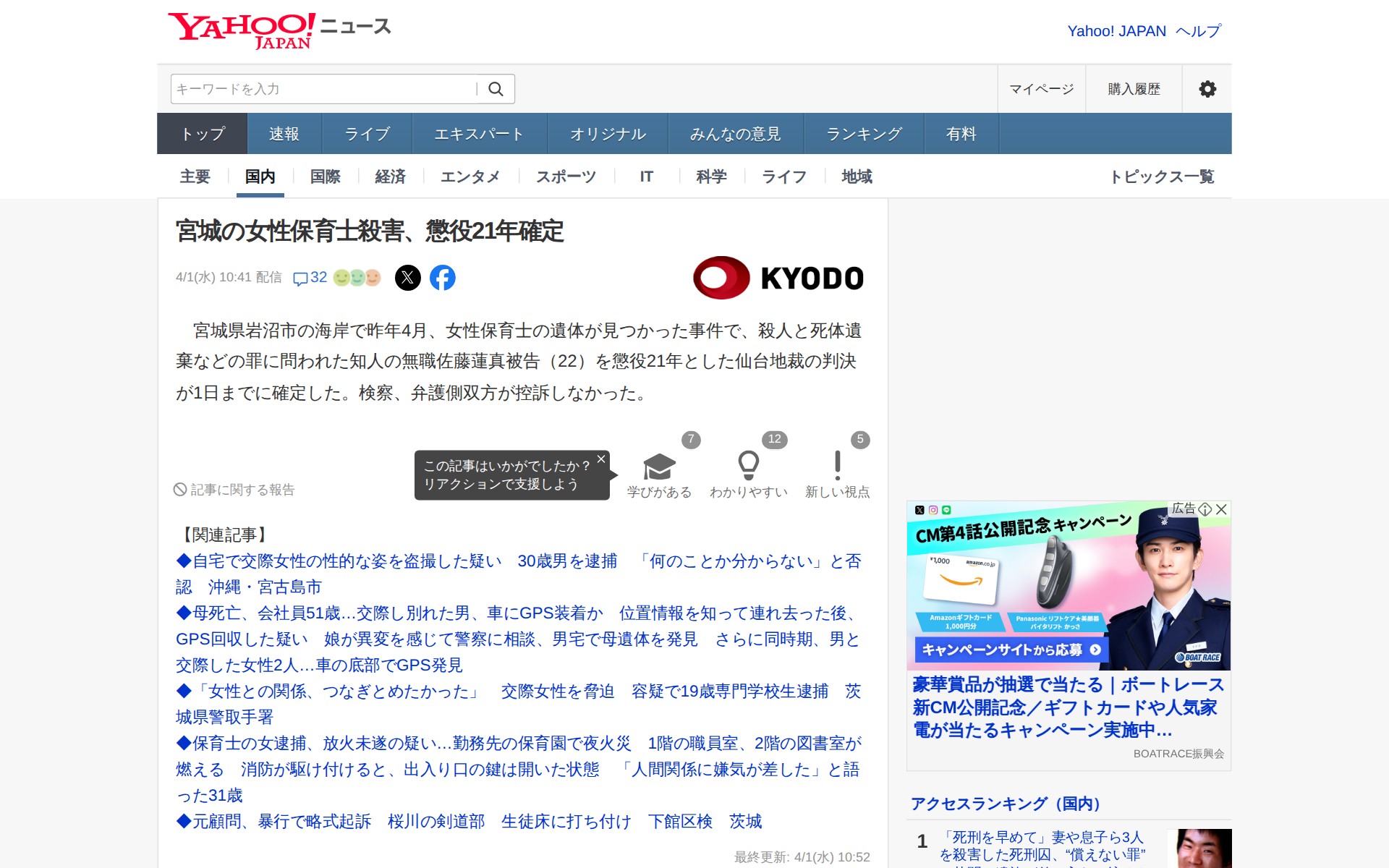
Task: Click the ad info icon
Action: click(1205, 509)
